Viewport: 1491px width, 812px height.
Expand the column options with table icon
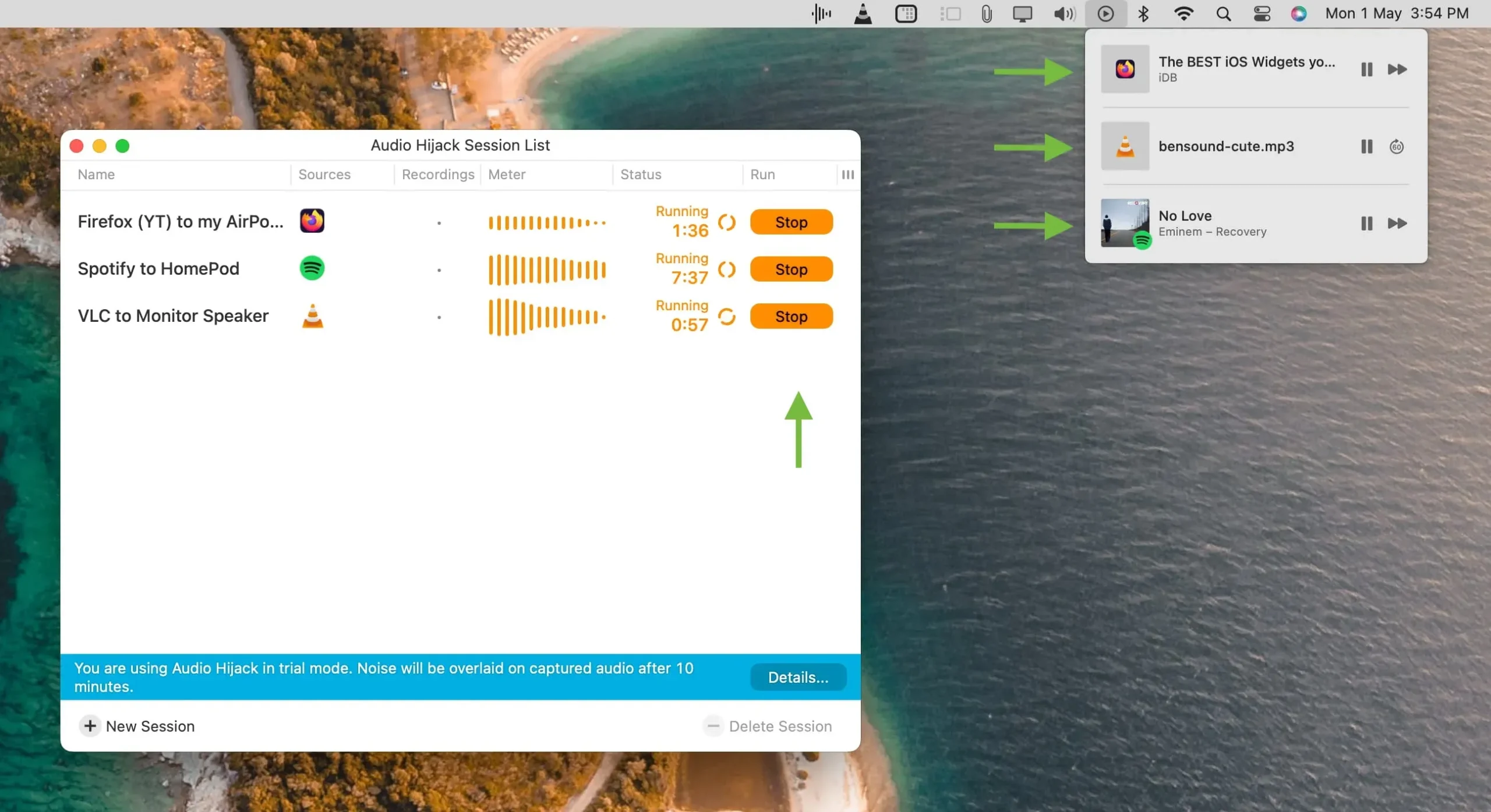[x=847, y=174]
